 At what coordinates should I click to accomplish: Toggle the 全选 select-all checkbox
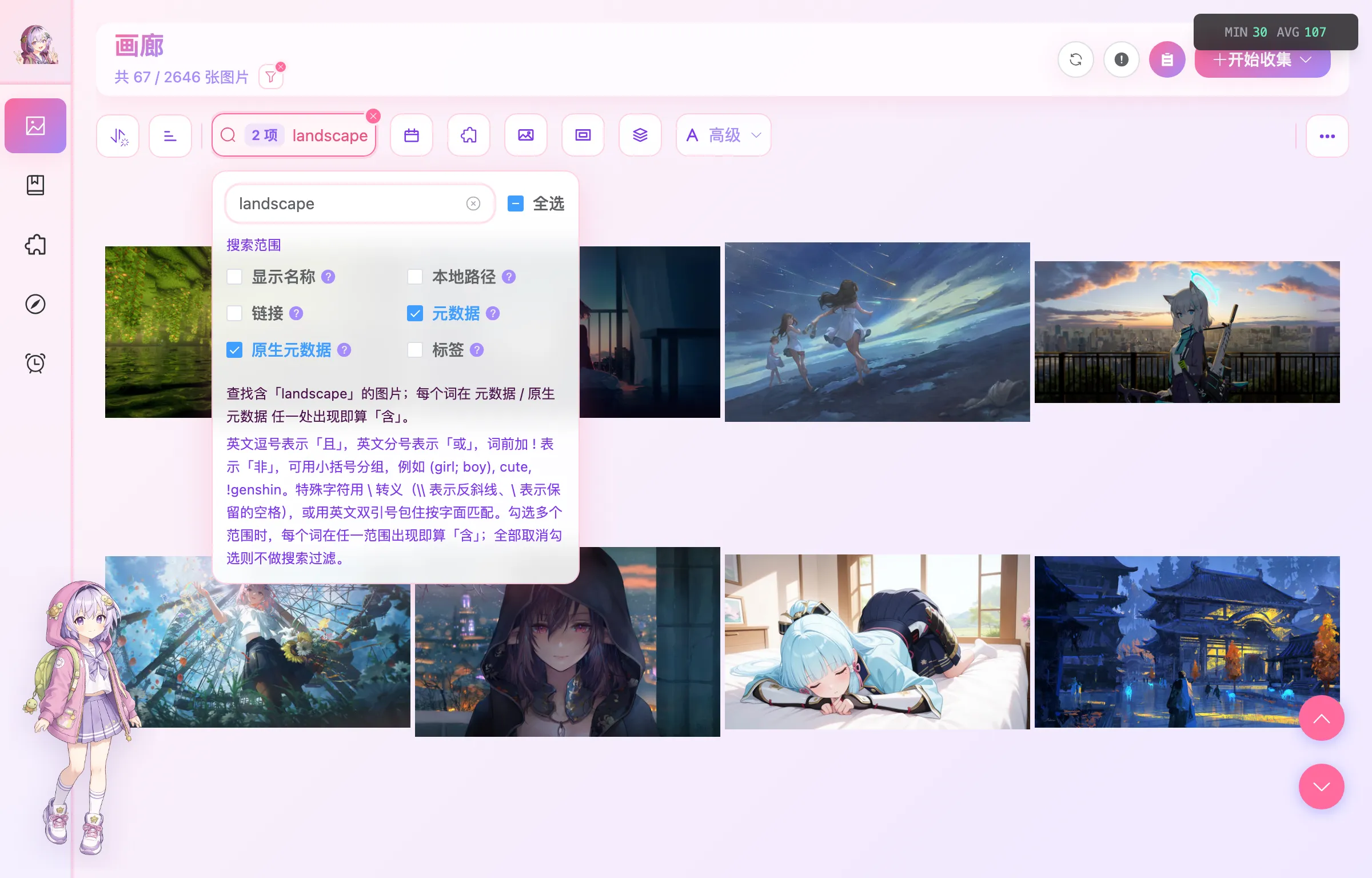pos(516,203)
